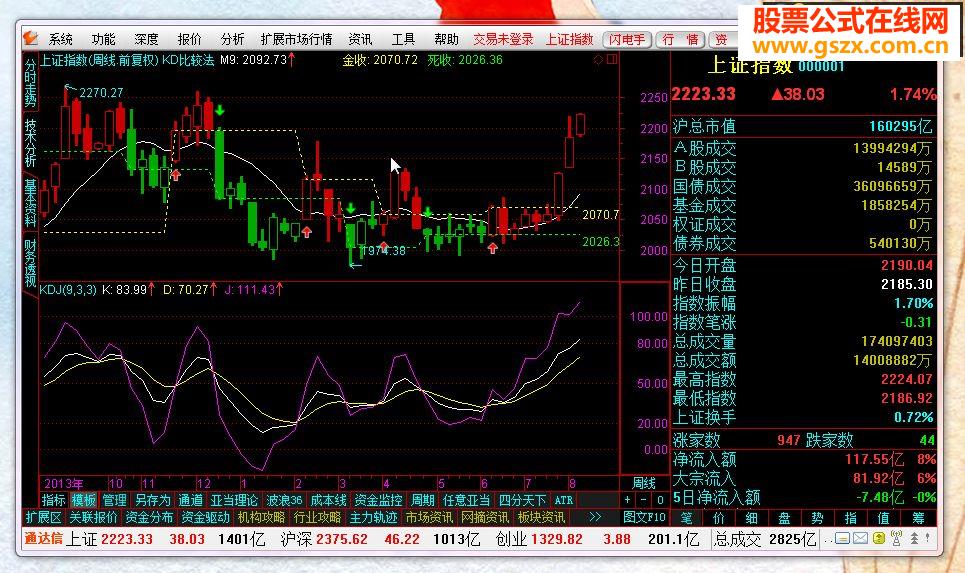The image size is (965, 573).
Task: Select the 笔 tab in quote panel
Action: 687,518
